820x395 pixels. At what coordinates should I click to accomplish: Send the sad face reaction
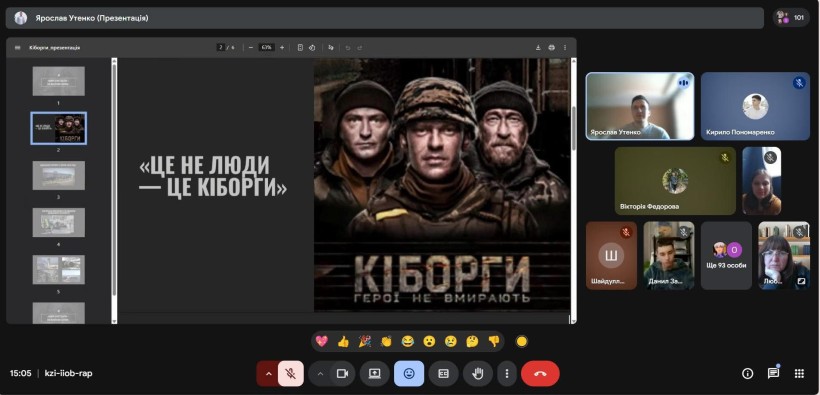(x=450, y=342)
